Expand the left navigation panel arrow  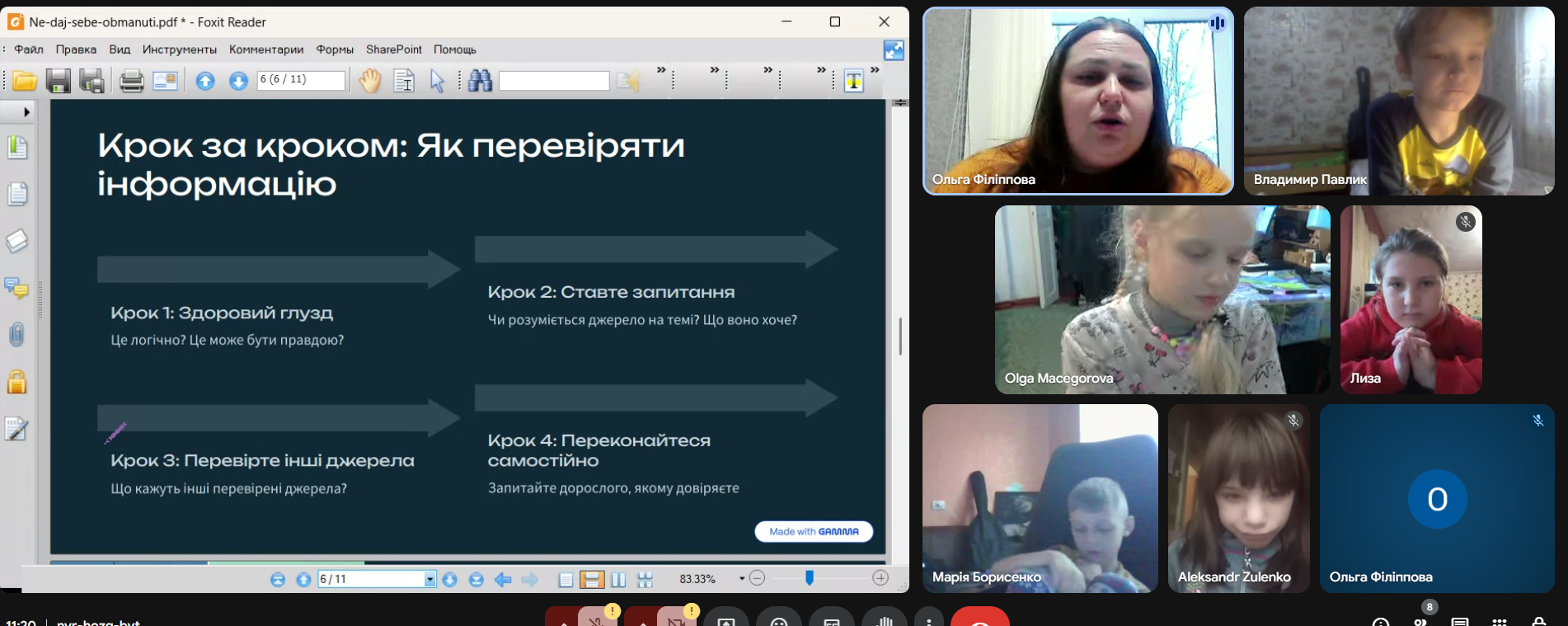pyautogui.click(x=26, y=111)
